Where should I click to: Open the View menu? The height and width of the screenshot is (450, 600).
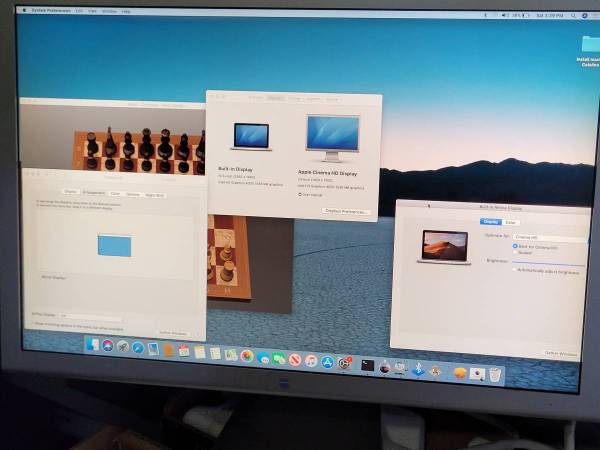(92, 11)
